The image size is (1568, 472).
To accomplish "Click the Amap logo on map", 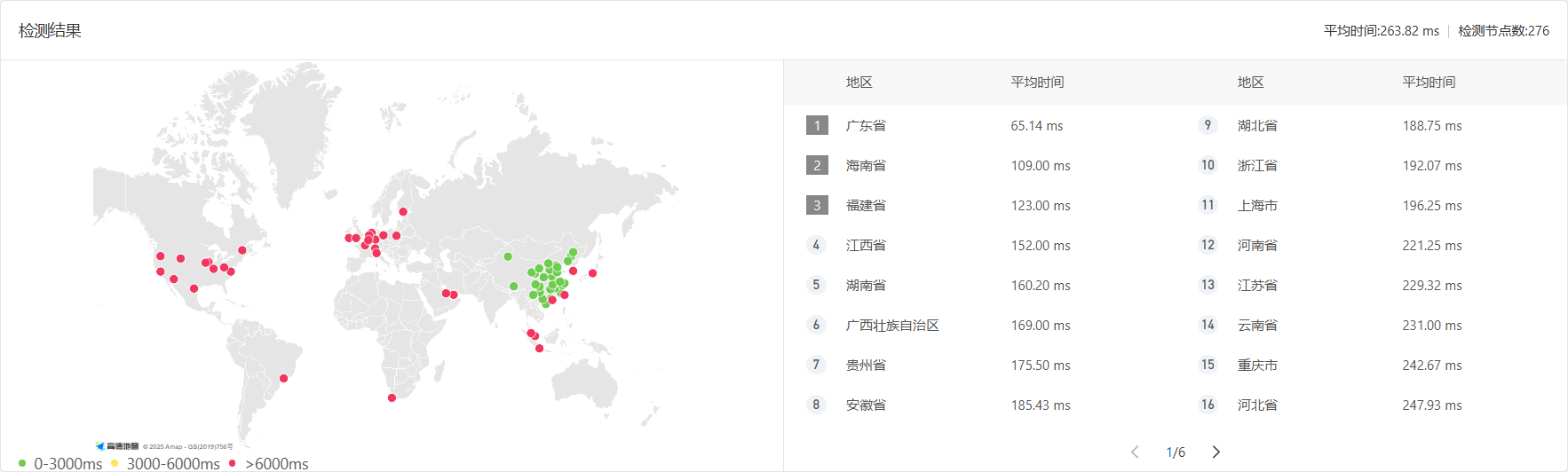I will pos(117,446).
